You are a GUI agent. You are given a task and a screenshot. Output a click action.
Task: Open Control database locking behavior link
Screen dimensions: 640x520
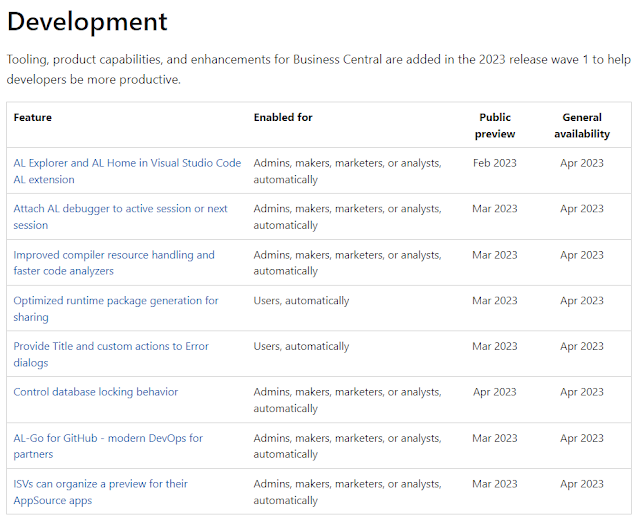(96, 392)
